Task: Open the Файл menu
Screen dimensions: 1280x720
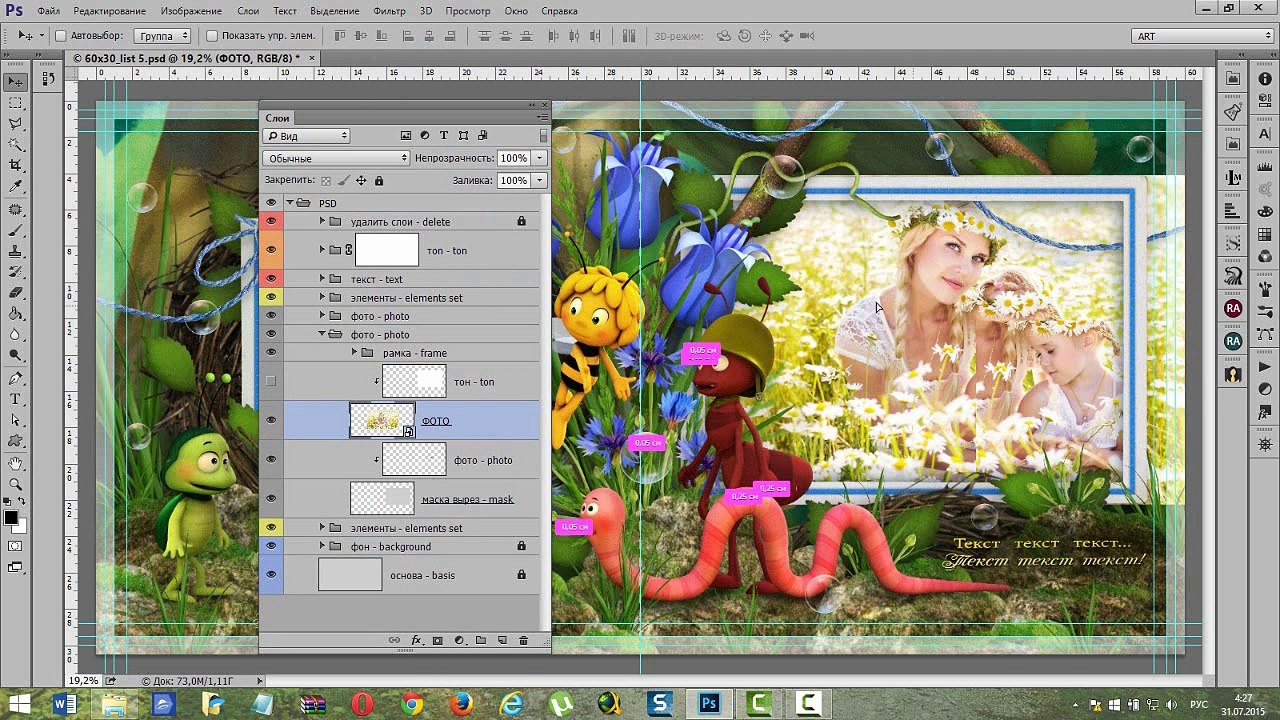Action: [48, 11]
